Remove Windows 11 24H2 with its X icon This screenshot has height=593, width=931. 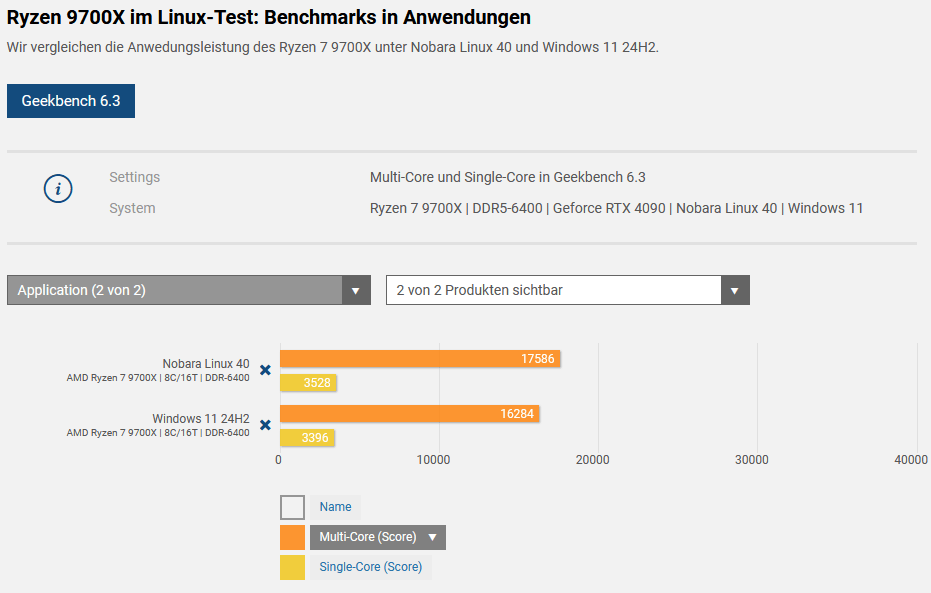coord(265,425)
